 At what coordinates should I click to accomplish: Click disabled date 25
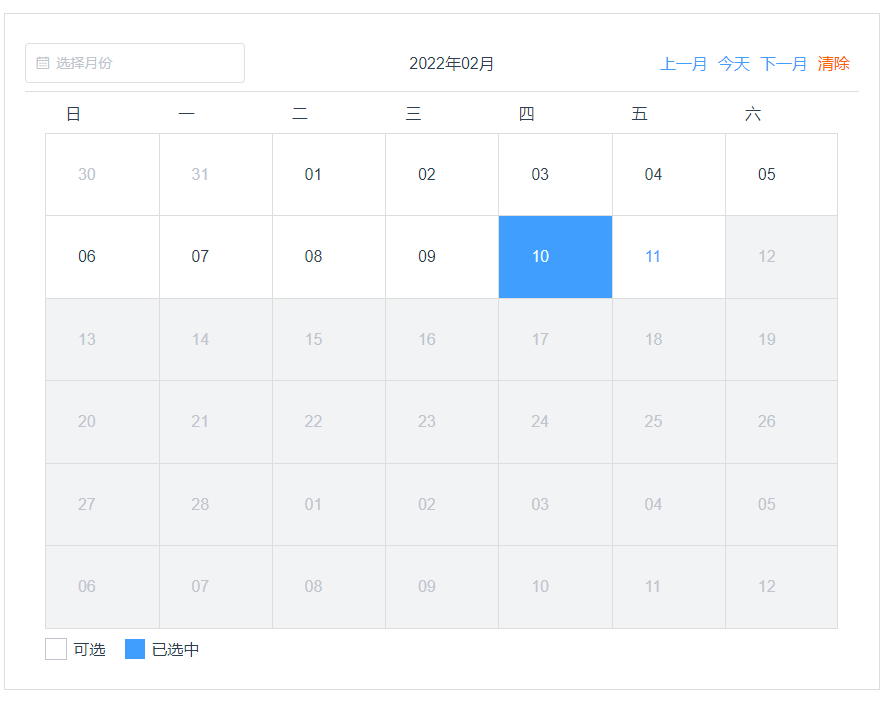pos(669,422)
